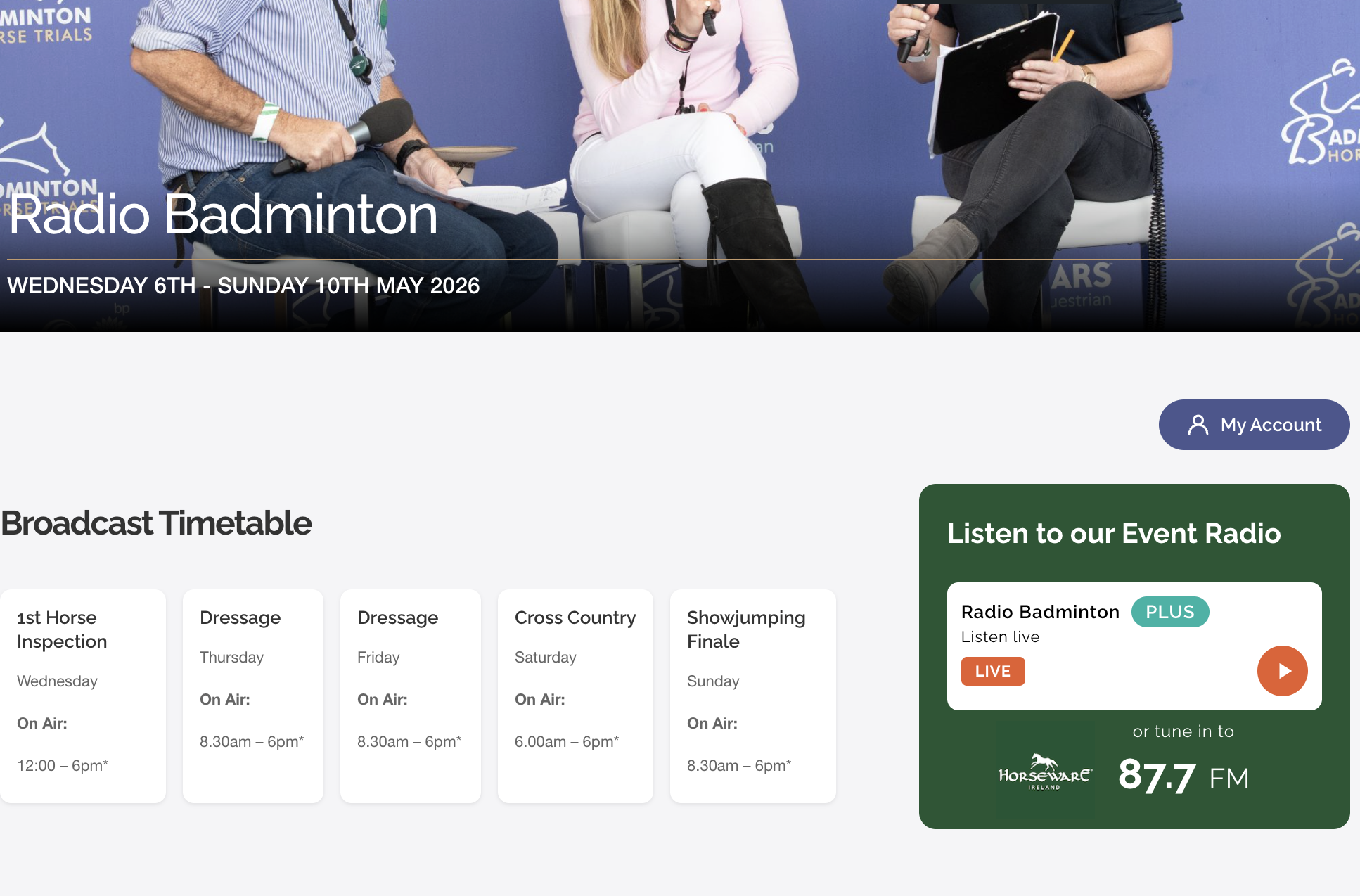Click the Radio Badminton page title
1360x896 pixels.
coord(223,214)
